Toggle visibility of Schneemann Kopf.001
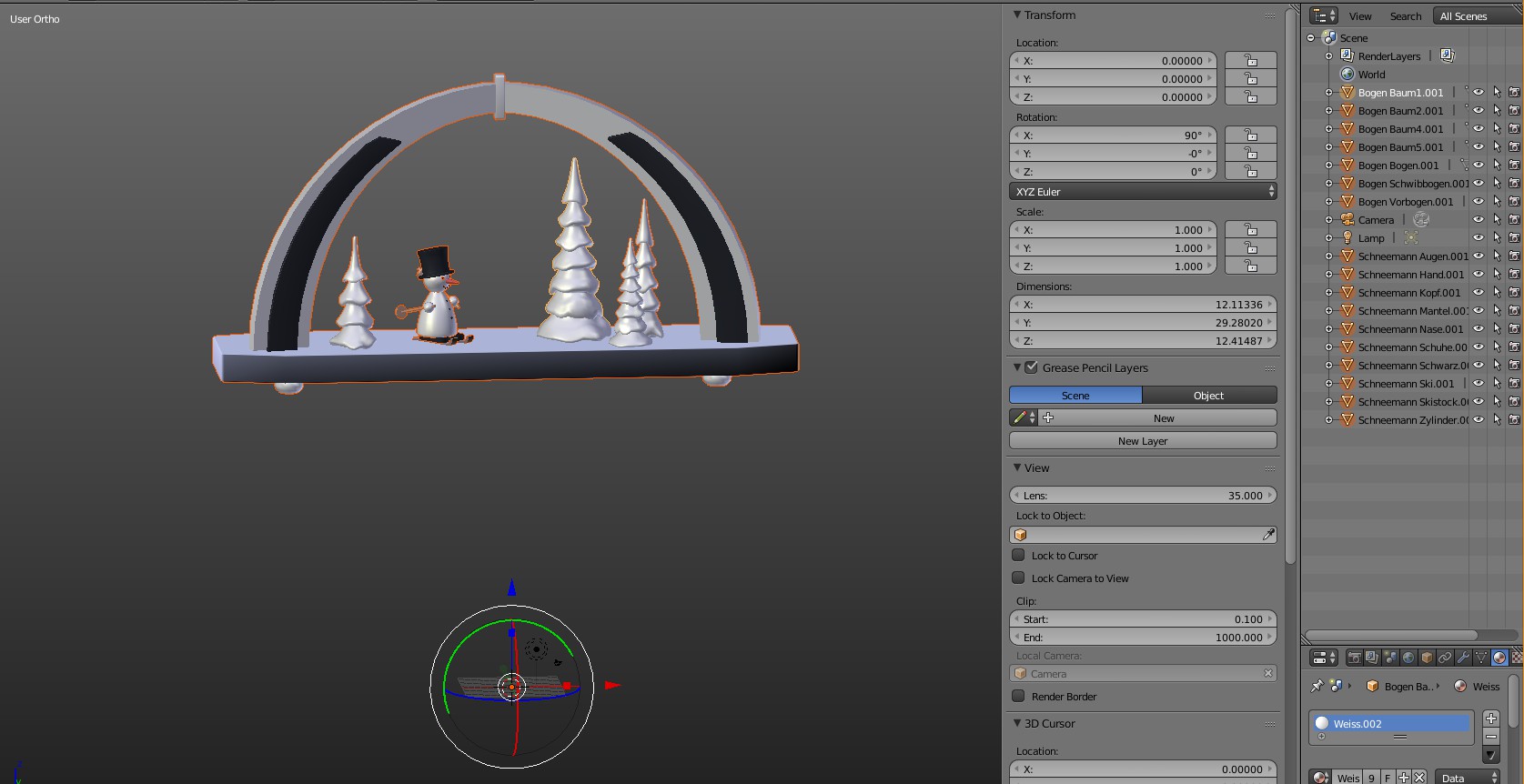The image size is (1524, 784). click(x=1479, y=293)
